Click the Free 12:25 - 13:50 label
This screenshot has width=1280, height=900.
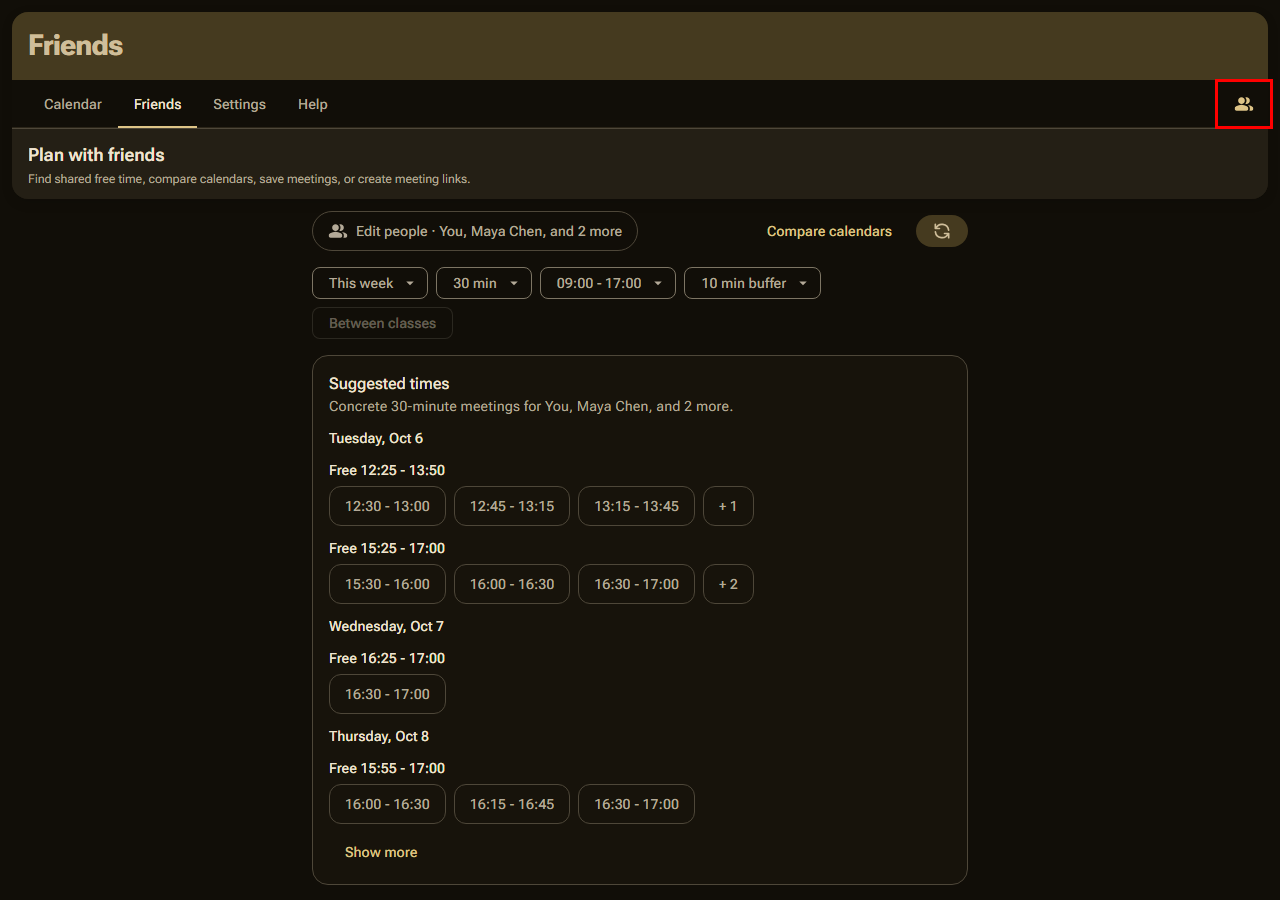coord(387,470)
